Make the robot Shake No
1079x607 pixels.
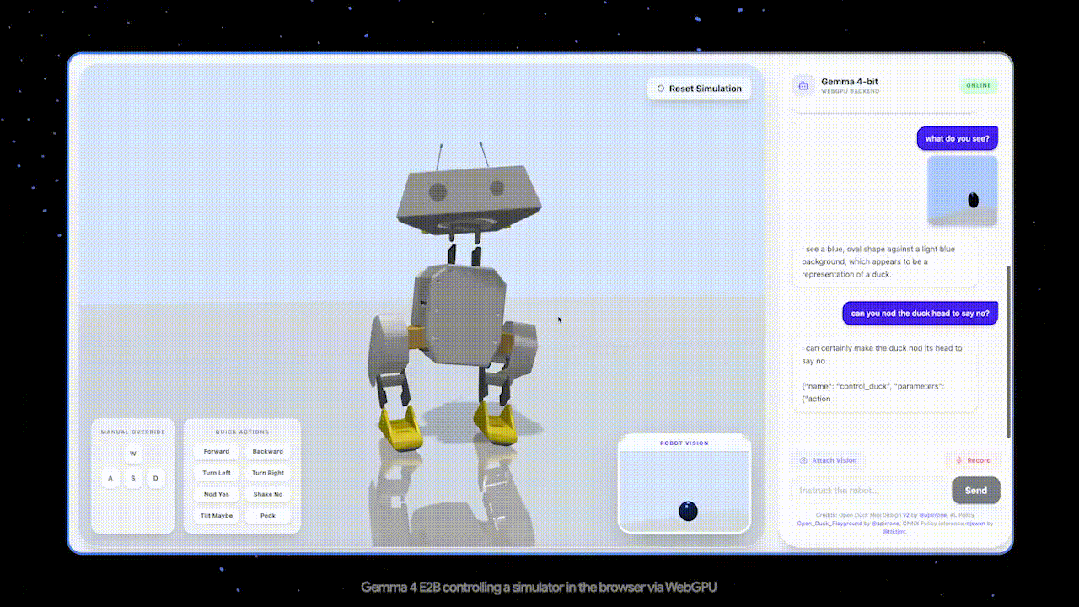click(268, 494)
